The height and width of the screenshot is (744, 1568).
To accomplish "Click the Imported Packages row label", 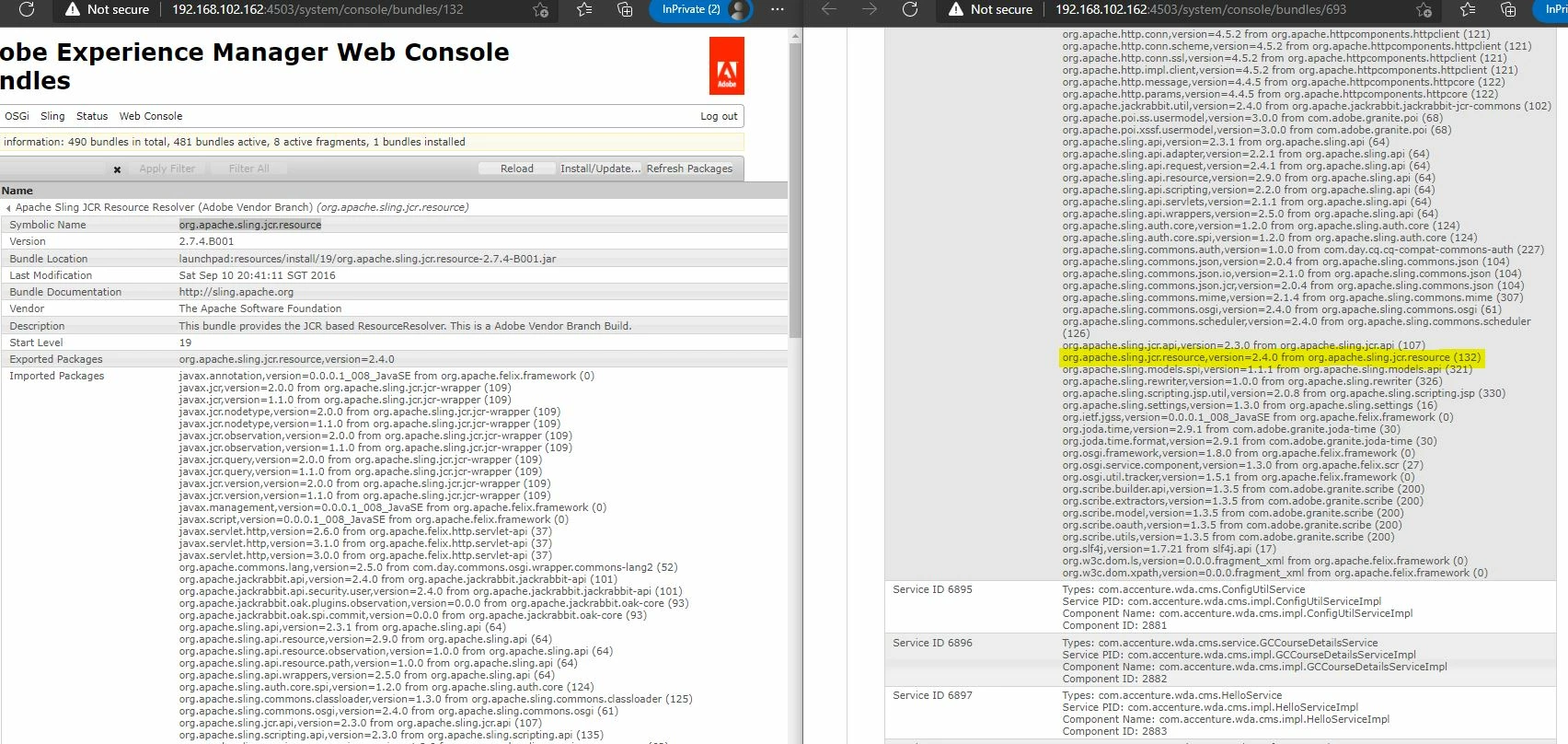I will tap(56, 376).
